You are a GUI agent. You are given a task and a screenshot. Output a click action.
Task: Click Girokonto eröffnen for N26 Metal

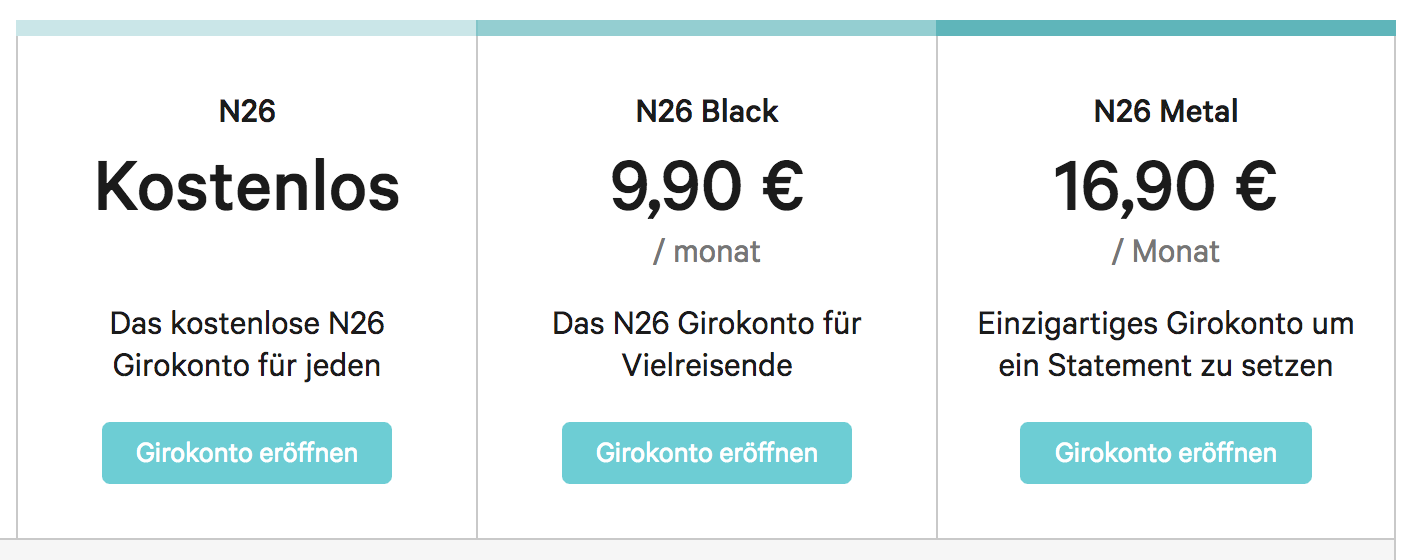(1165, 453)
